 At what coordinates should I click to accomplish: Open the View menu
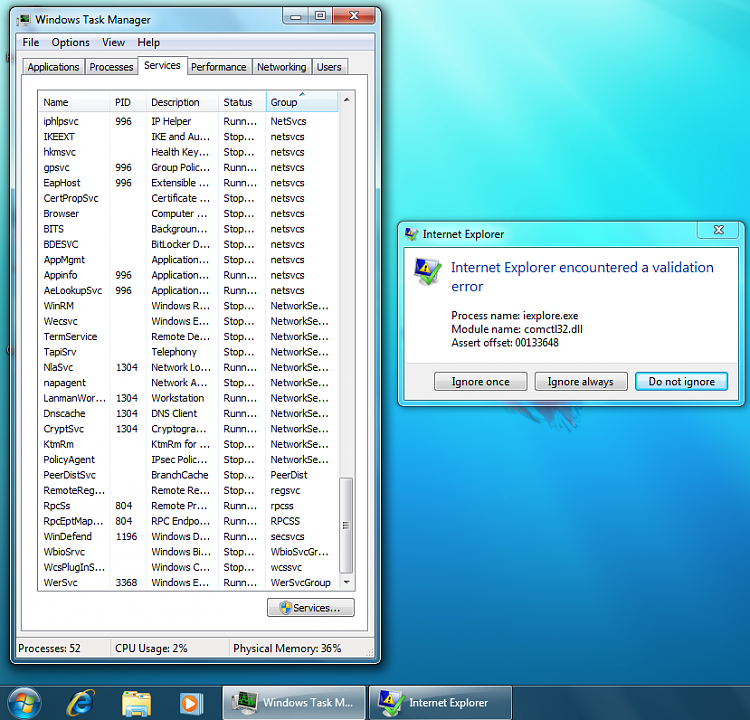coord(113,43)
